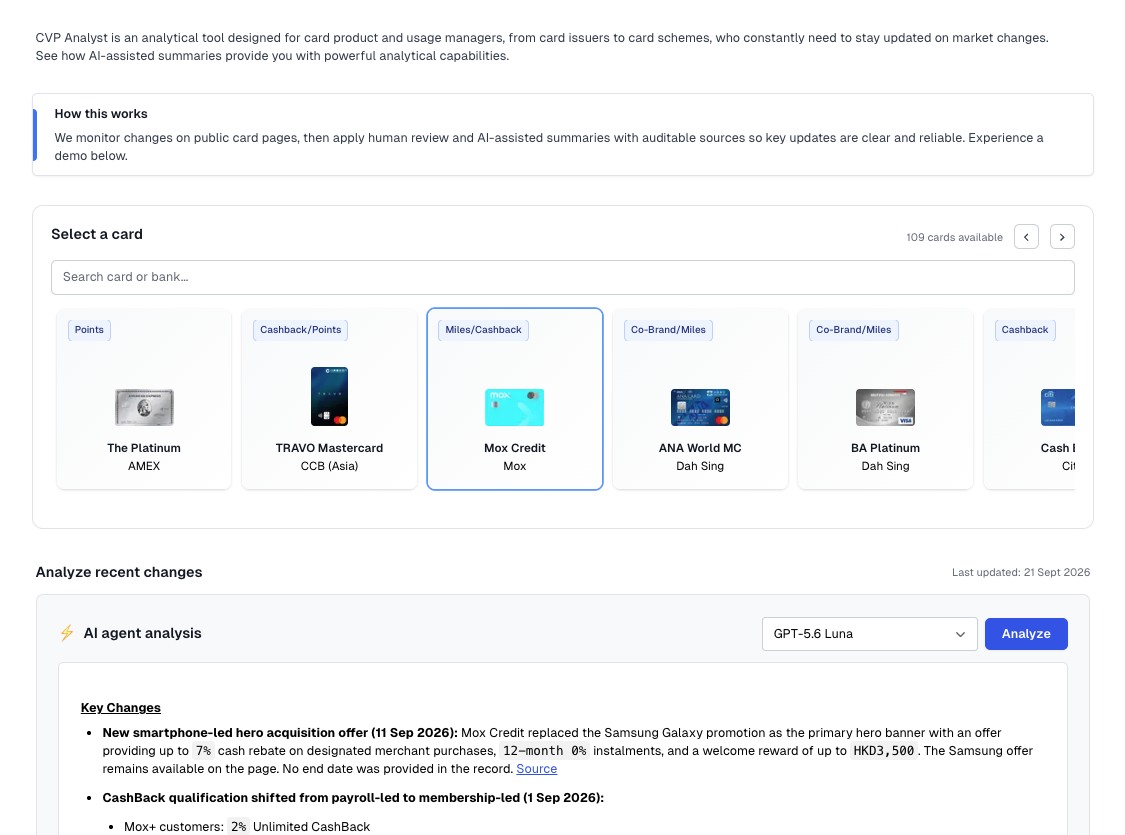The width and height of the screenshot is (1125, 835).
Task: Select the Cashback/Points tag on TRAVO card
Action: (x=301, y=330)
